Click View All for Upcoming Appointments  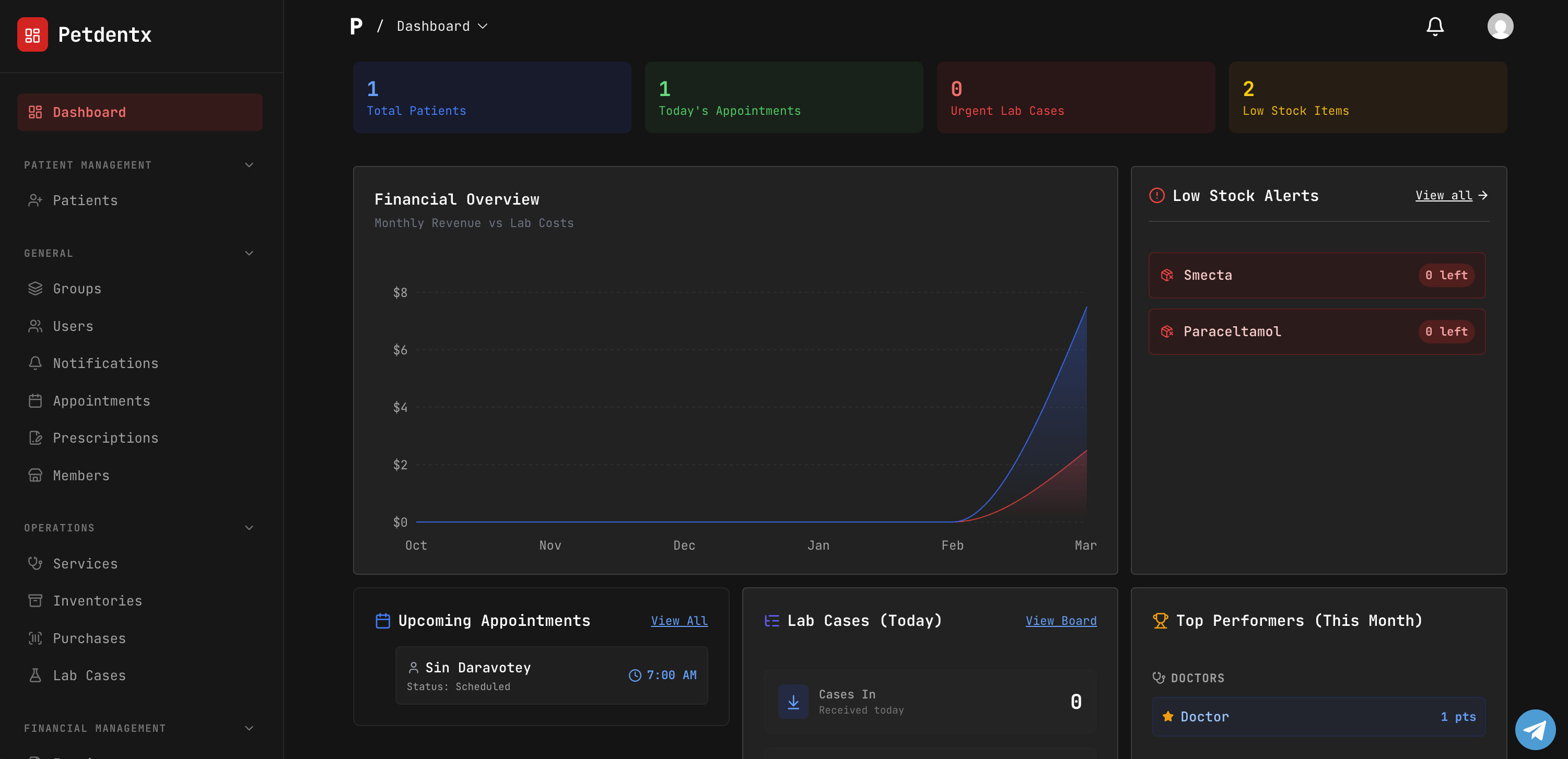click(x=678, y=620)
